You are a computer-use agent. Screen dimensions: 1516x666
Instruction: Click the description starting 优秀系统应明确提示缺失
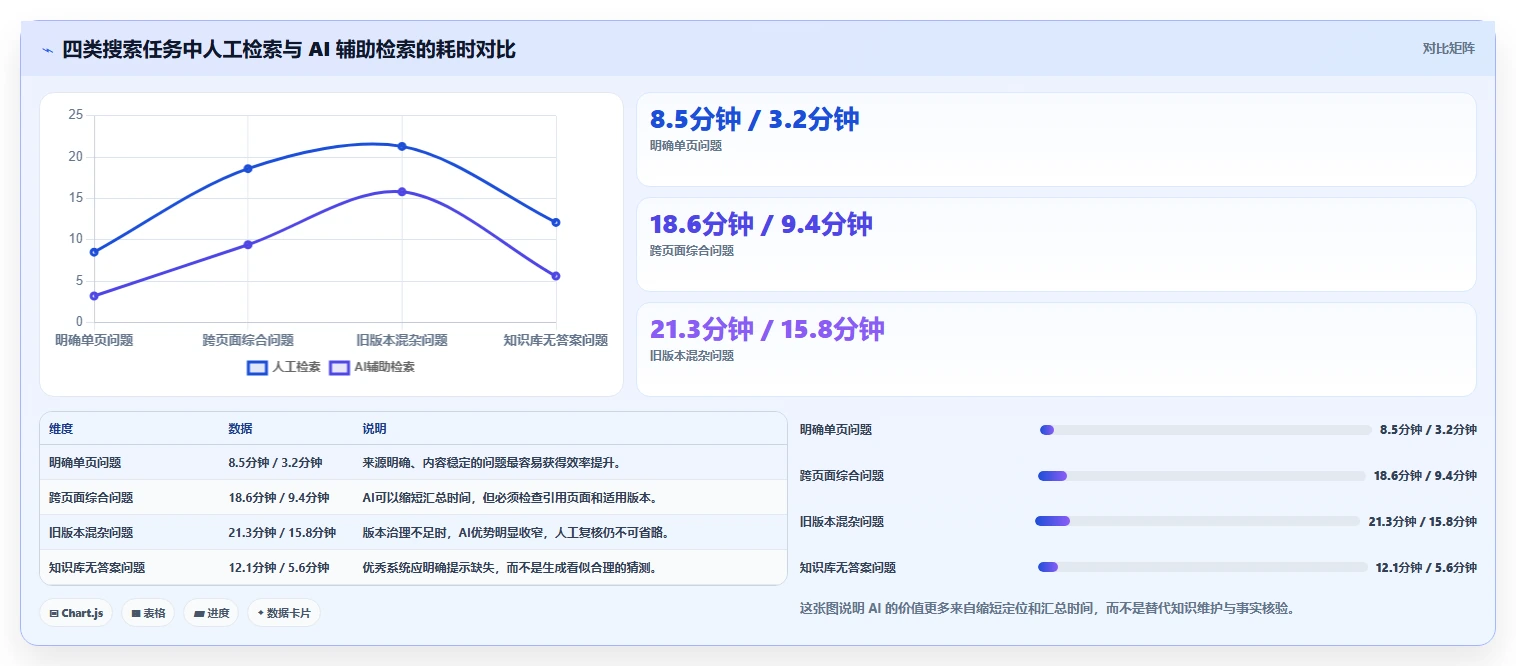click(x=509, y=567)
